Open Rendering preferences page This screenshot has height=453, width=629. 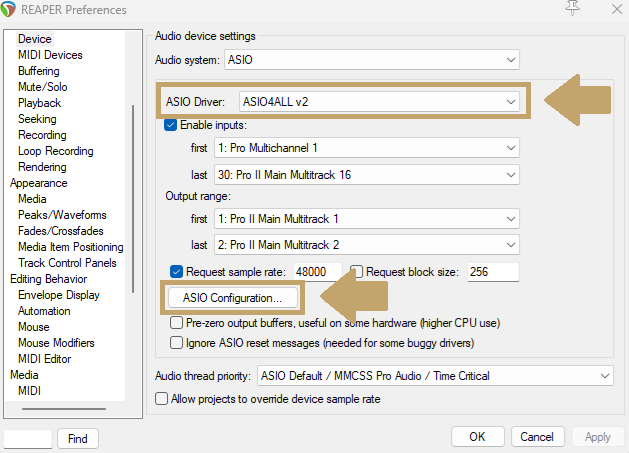(x=42, y=167)
